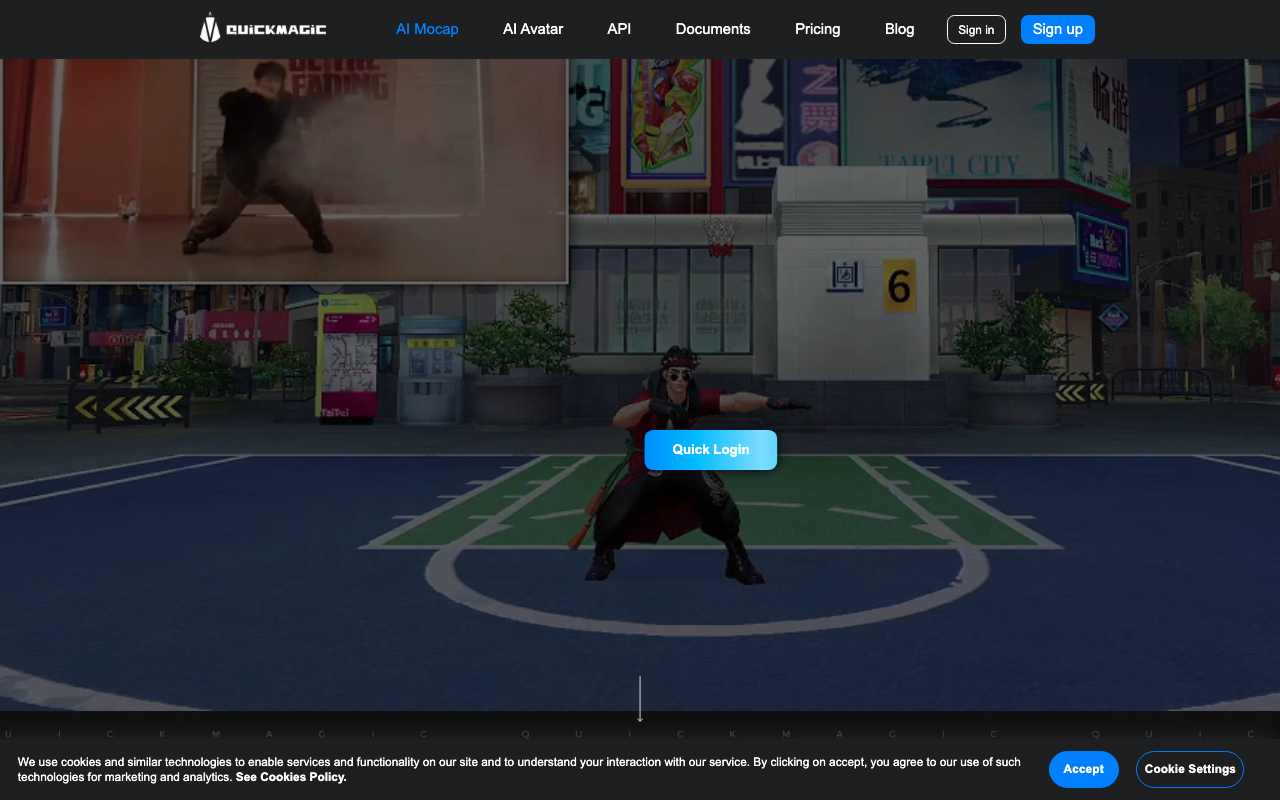Open the AI Mocap tab

427,29
